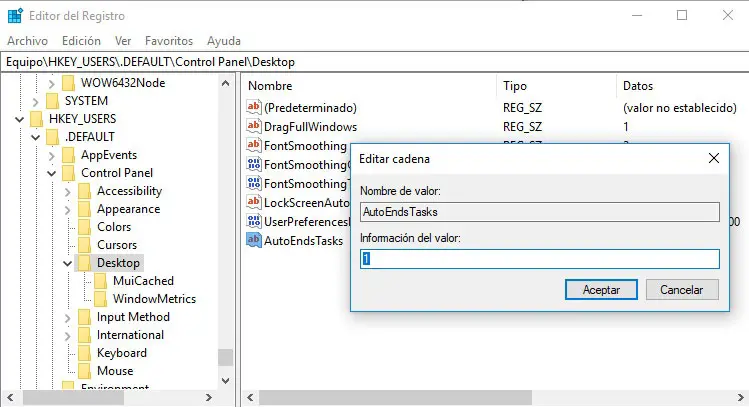Select the Tipo column header
The image size is (749, 407).
pos(515,86)
